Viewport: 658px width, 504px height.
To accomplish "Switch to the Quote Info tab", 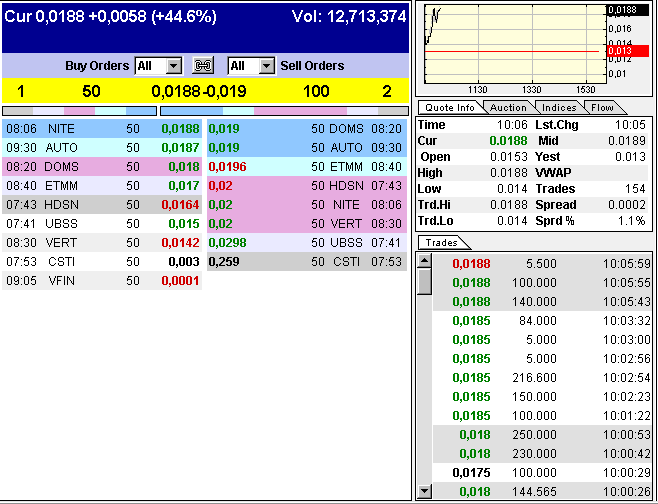I will pyautogui.click(x=450, y=107).
